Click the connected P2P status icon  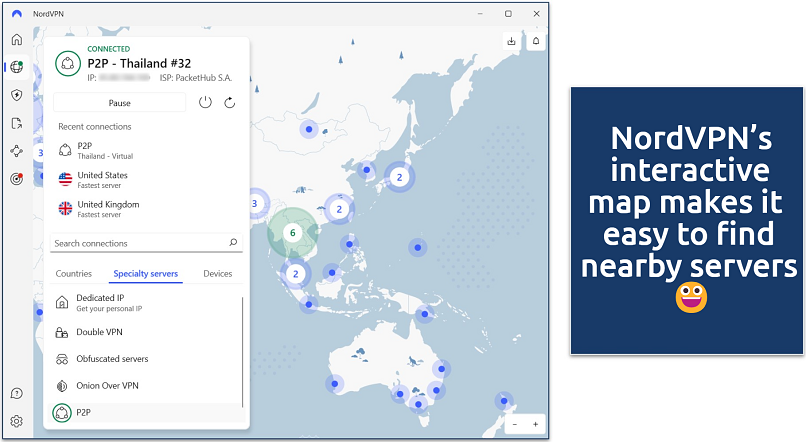click(x=68, y=63)
